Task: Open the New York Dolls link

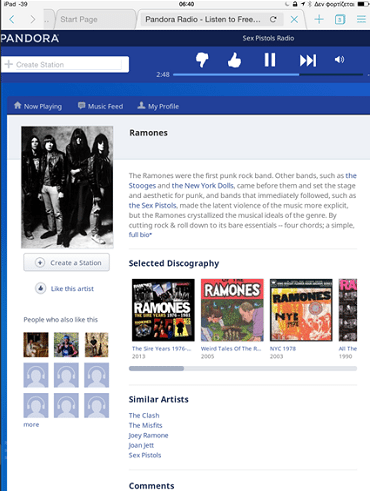Action: coord(203,186)
